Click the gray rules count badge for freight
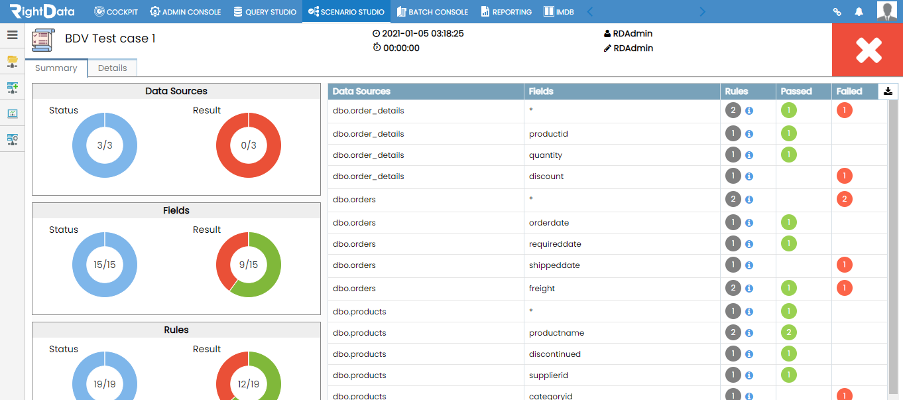The width and height of the screenshot is (904, 400). [733, 287]
